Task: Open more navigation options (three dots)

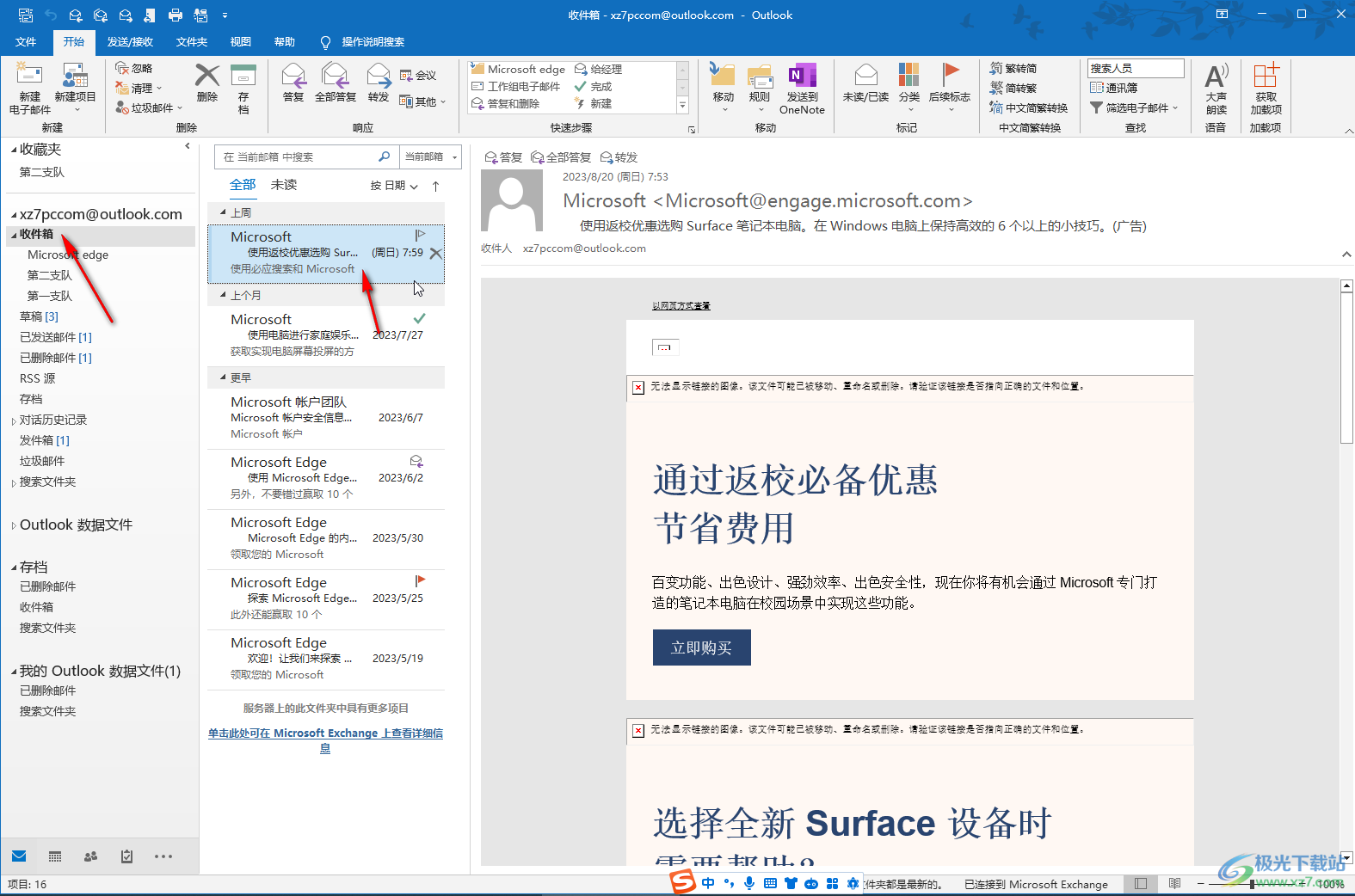Action: [163, 856]
